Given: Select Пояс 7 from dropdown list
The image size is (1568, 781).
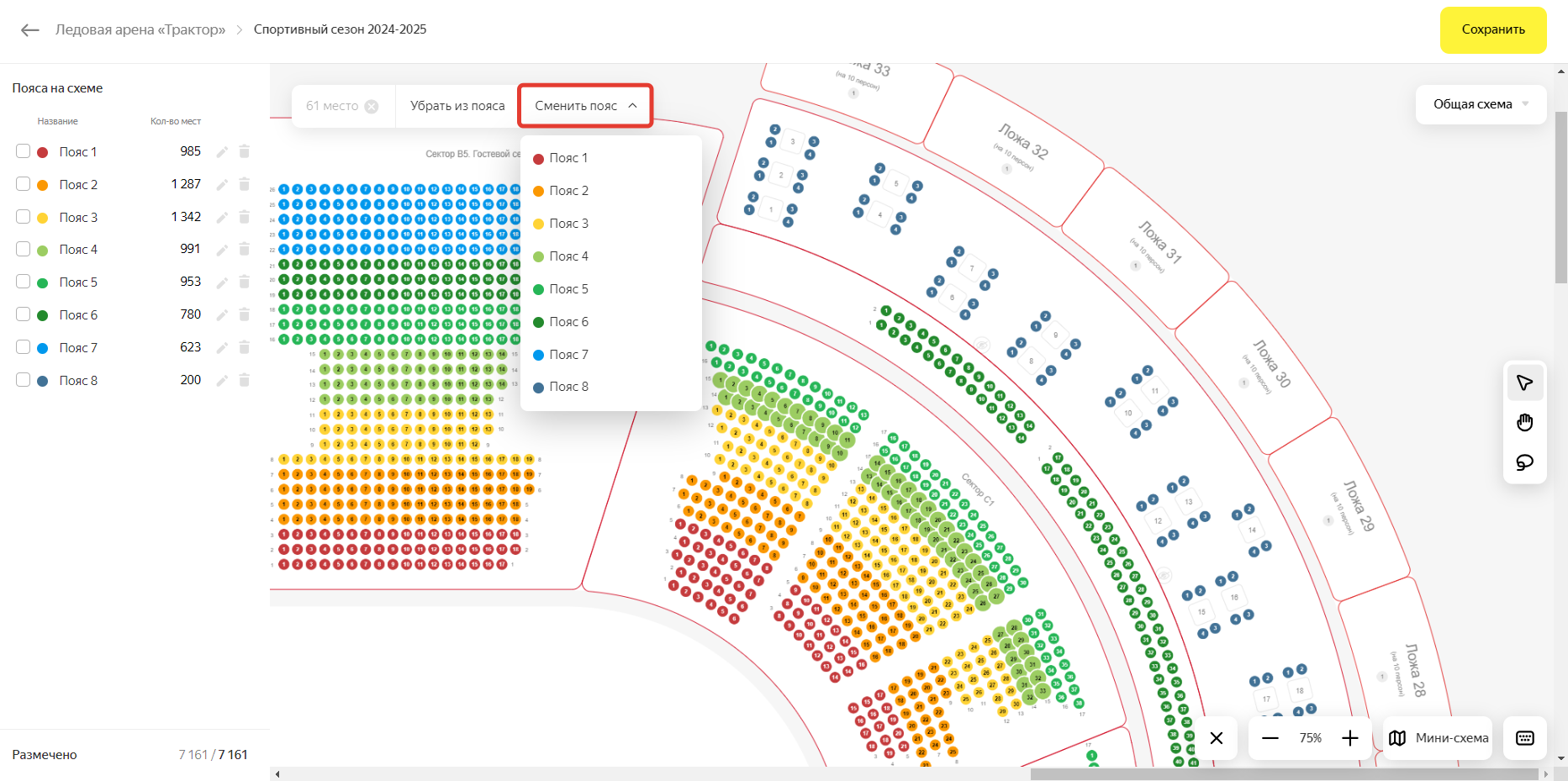Looking at the screenshot, I should pos(568,355).
